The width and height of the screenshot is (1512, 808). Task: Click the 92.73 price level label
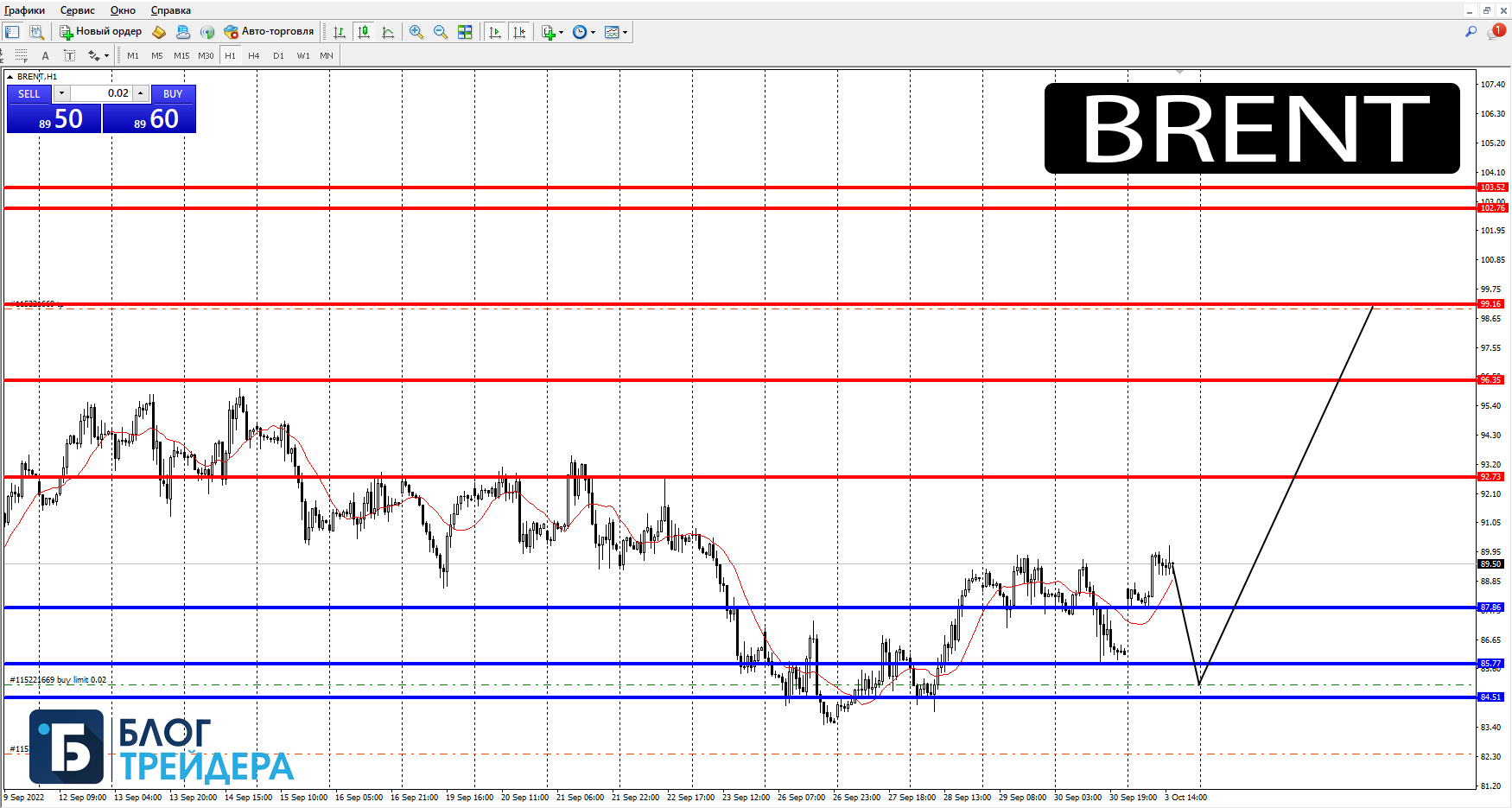1491,476
